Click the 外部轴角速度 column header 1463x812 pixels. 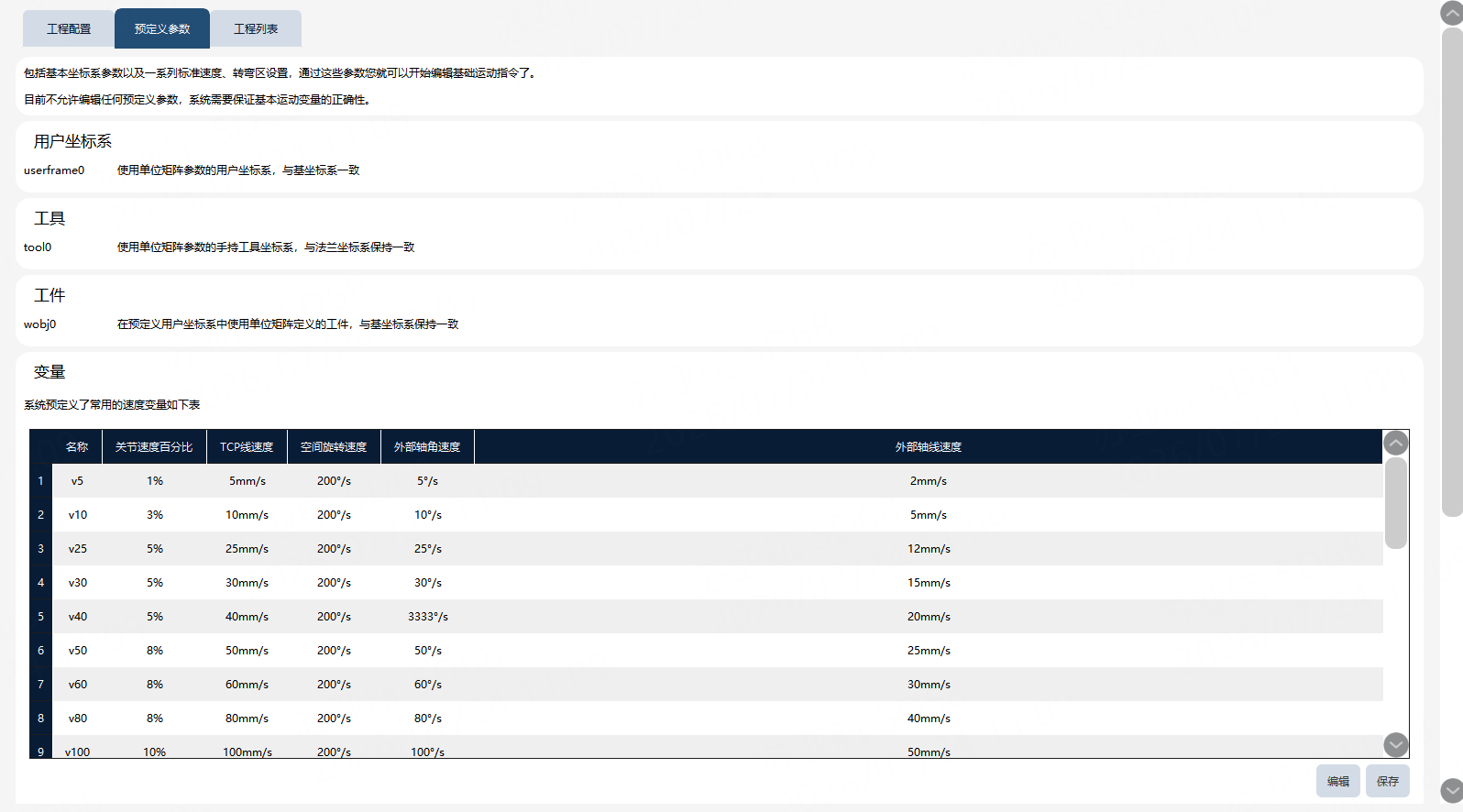427,447
